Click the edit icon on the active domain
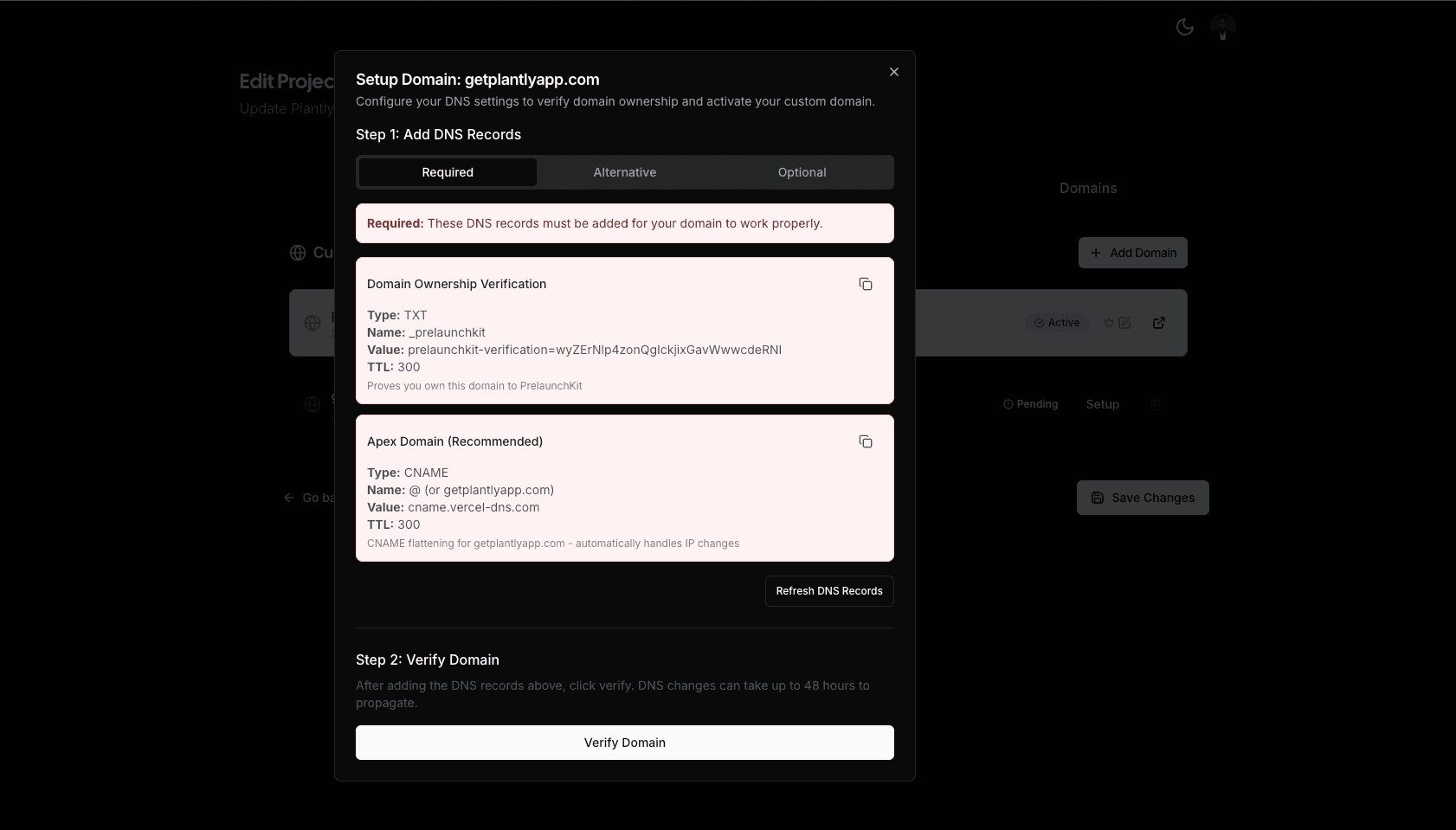This screenshot has height=830, width=1456. (x=1124, y=323)
